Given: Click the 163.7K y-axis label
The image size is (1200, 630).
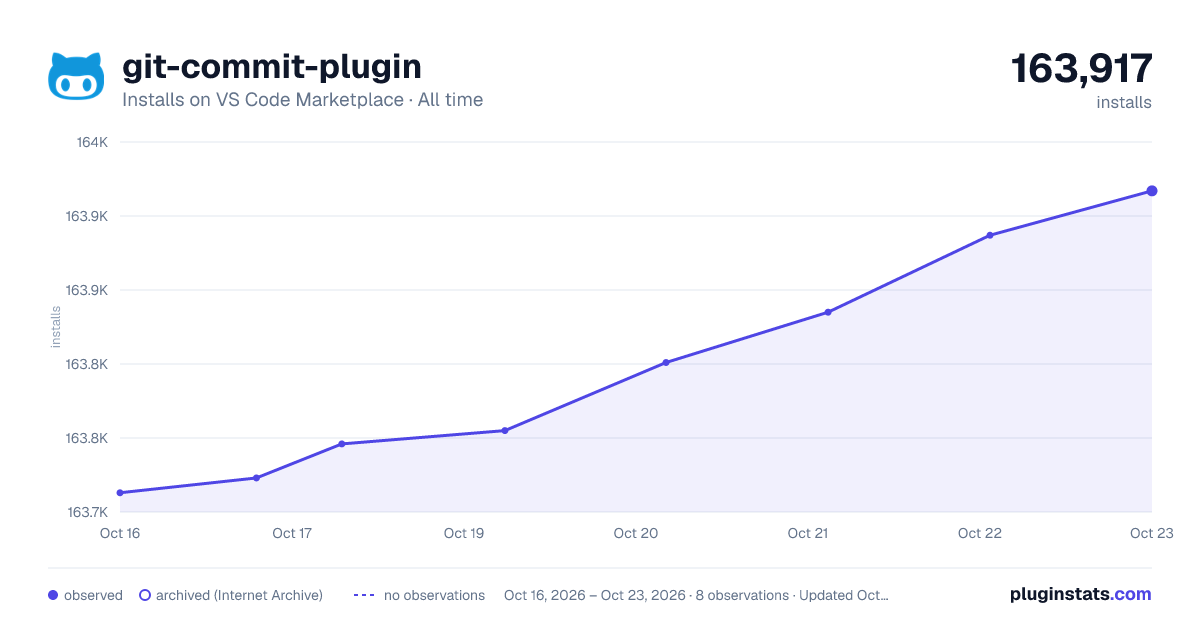Looking at the screenshot, I should pos(88,512).
